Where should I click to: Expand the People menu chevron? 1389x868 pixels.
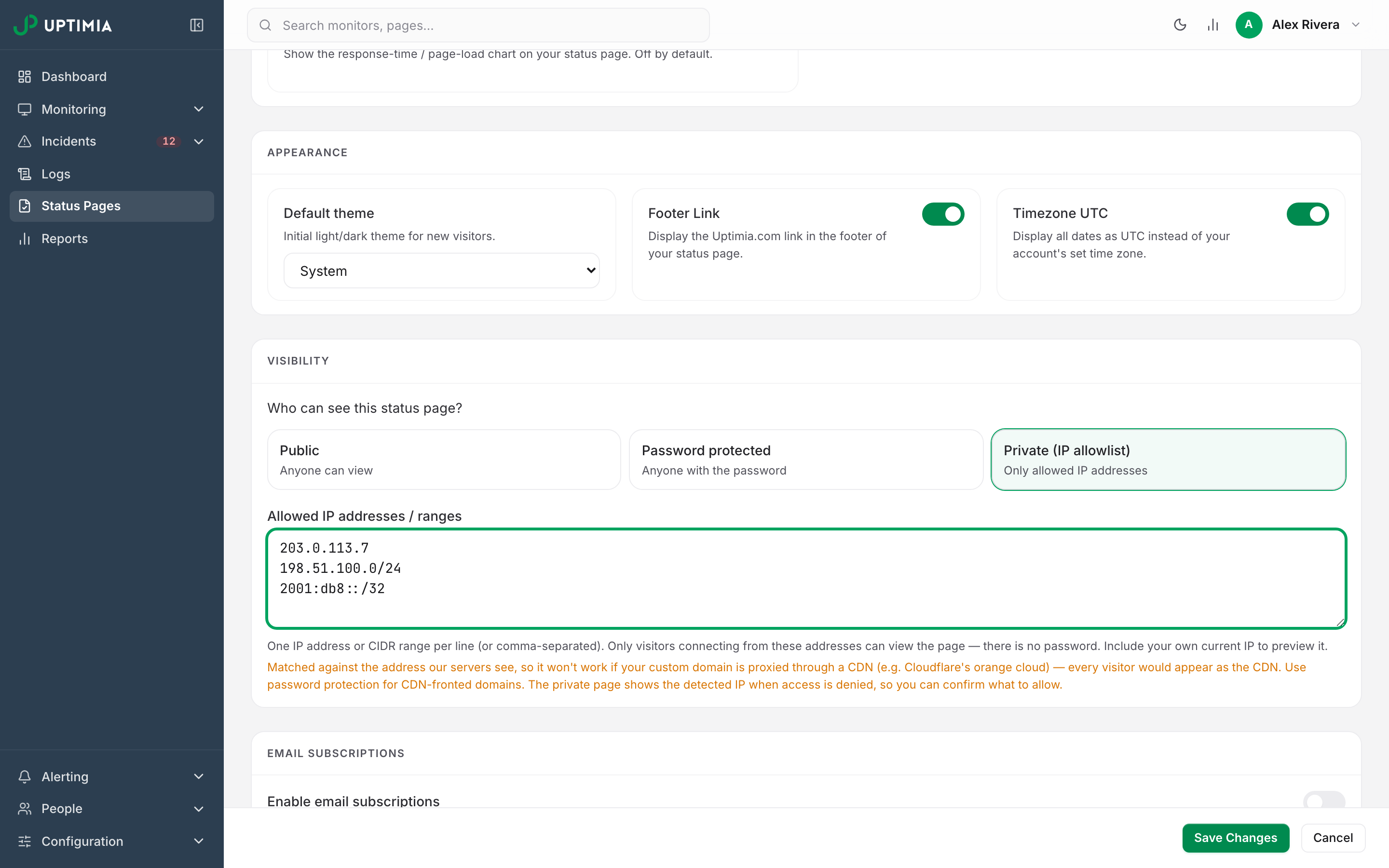click(199, 809)
